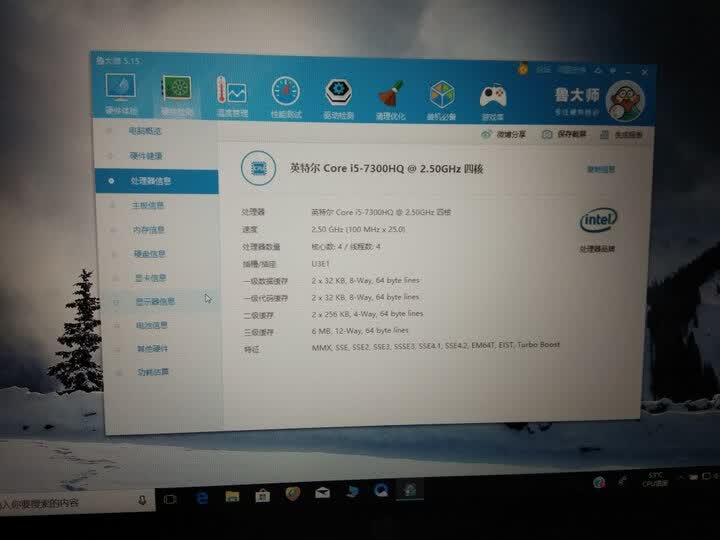Open 电池信息 sidebar item
720x540 pixels.
click(x=152, y=325)
